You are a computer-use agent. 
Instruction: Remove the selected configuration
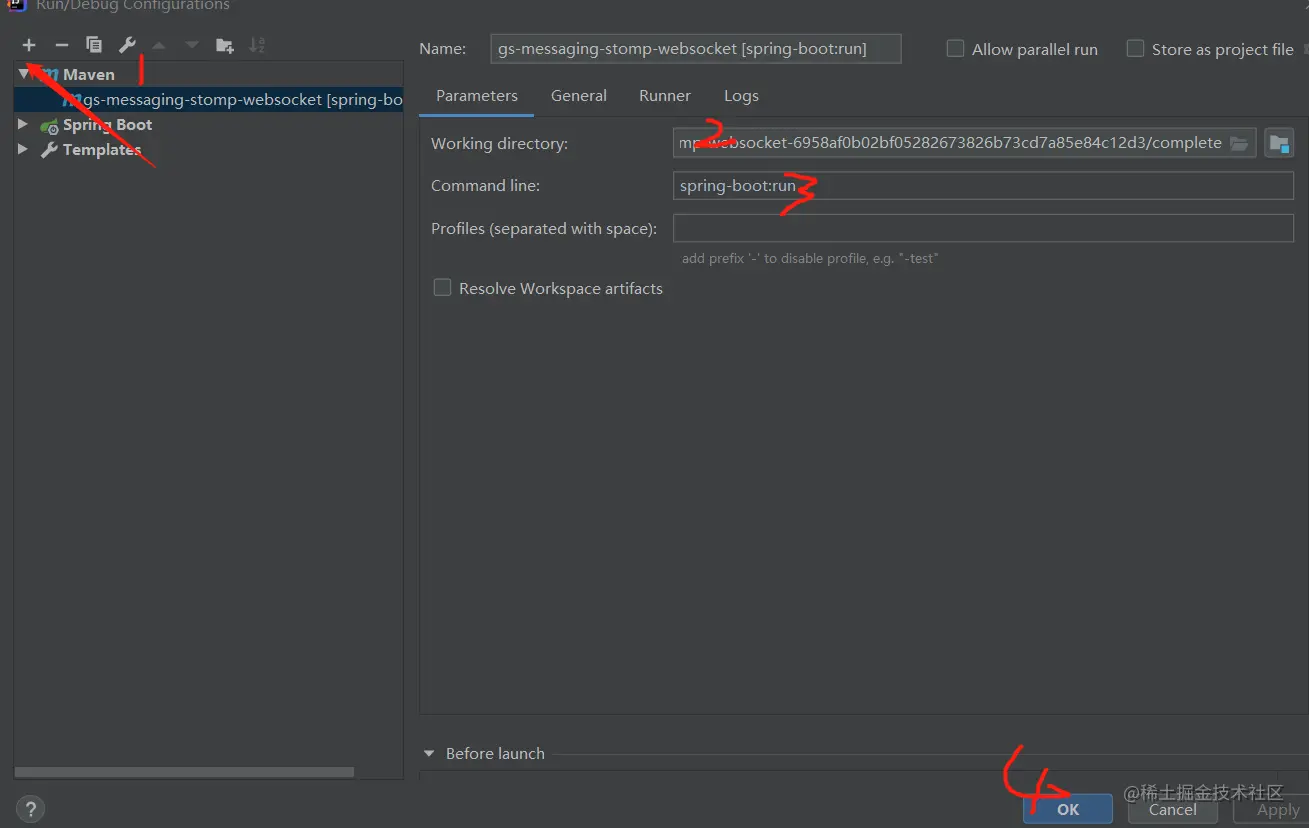pyautogui.click(x=61, y=45)
